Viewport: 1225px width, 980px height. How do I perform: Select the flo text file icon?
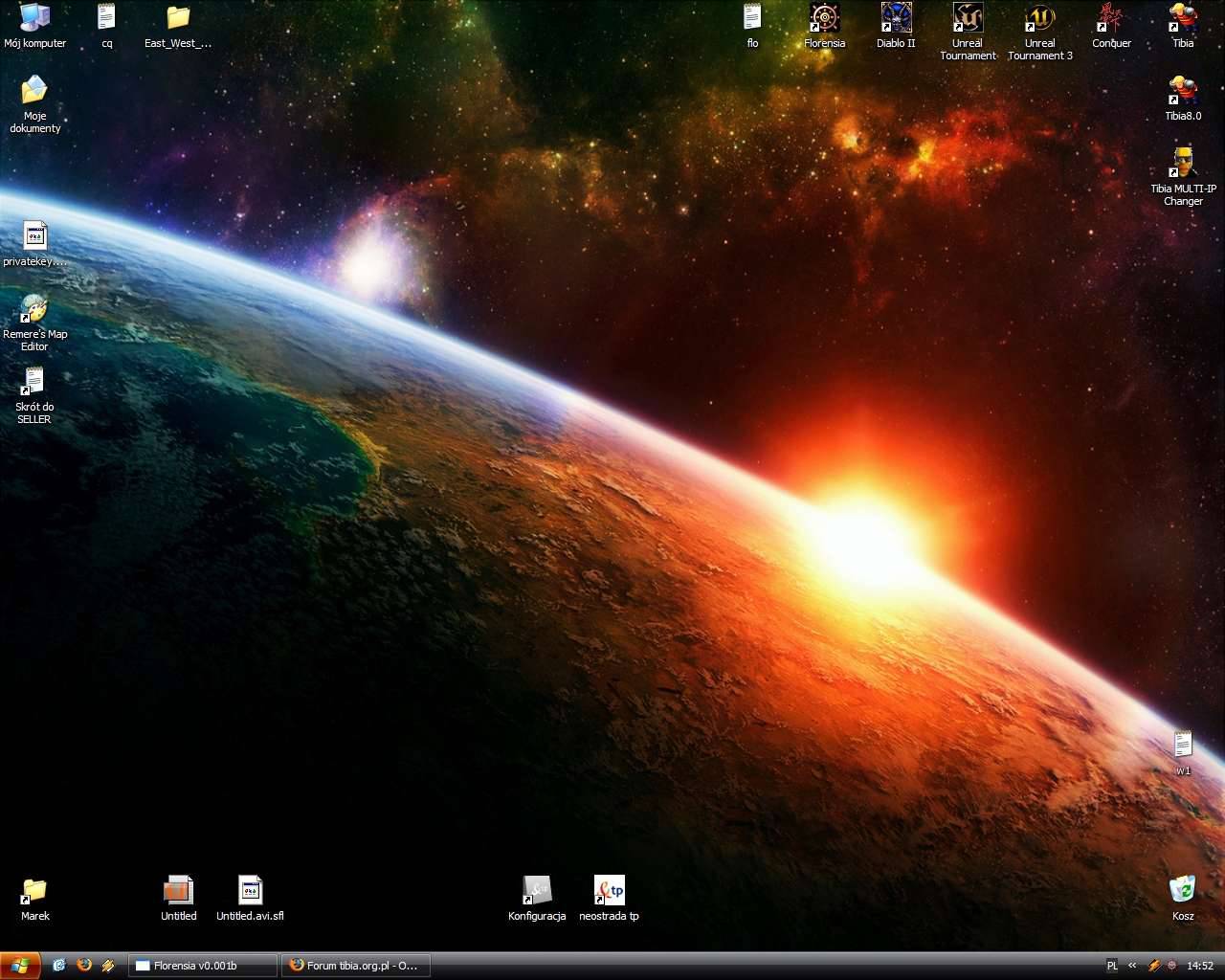point(752,26)
